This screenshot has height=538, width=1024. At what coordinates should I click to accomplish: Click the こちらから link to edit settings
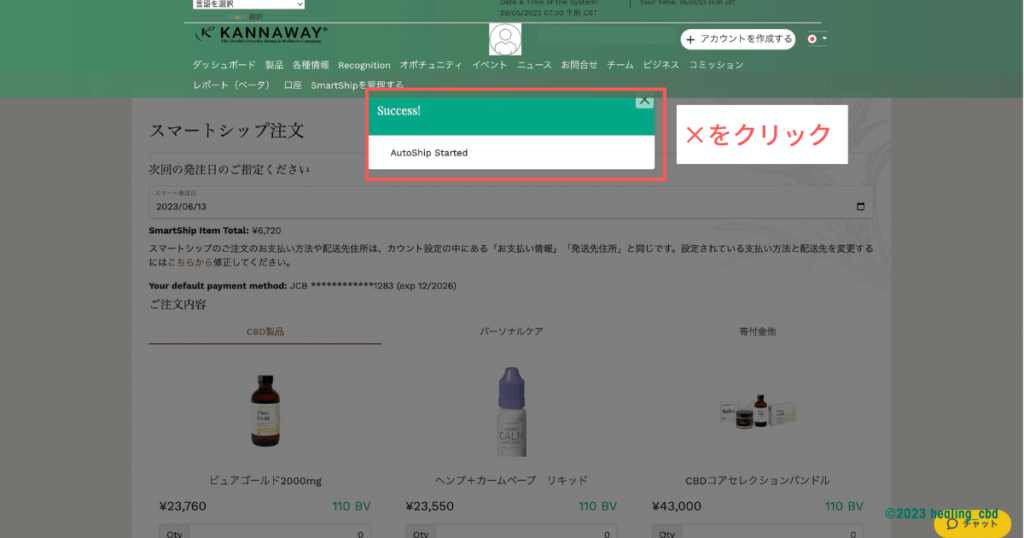(x=188, y=263)
